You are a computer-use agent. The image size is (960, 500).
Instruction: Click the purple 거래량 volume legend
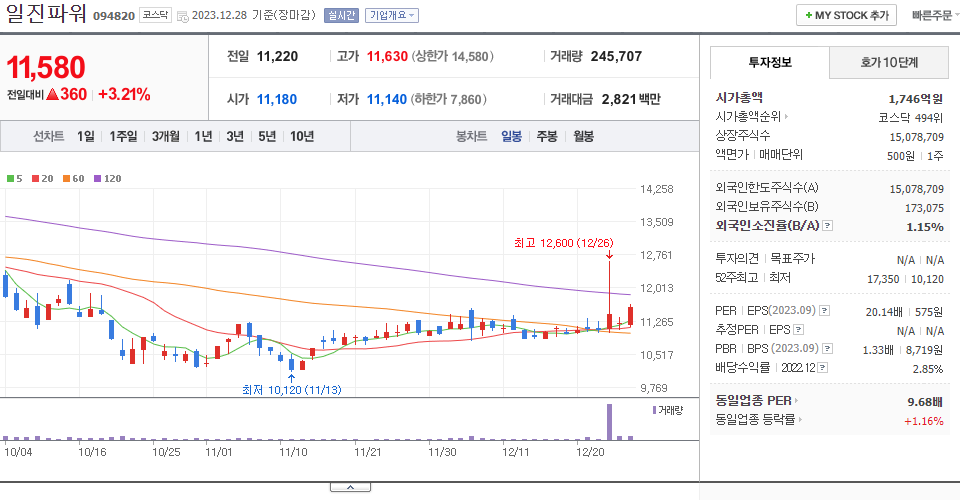pos(668,410)
